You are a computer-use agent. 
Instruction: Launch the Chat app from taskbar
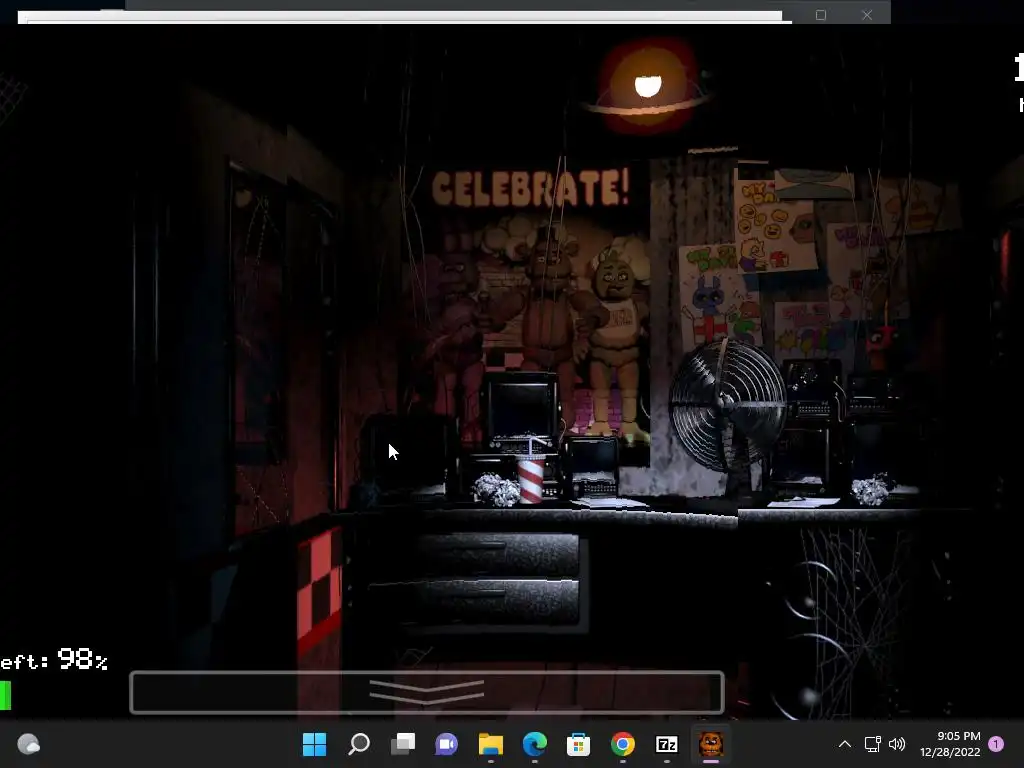pos(447,744)
